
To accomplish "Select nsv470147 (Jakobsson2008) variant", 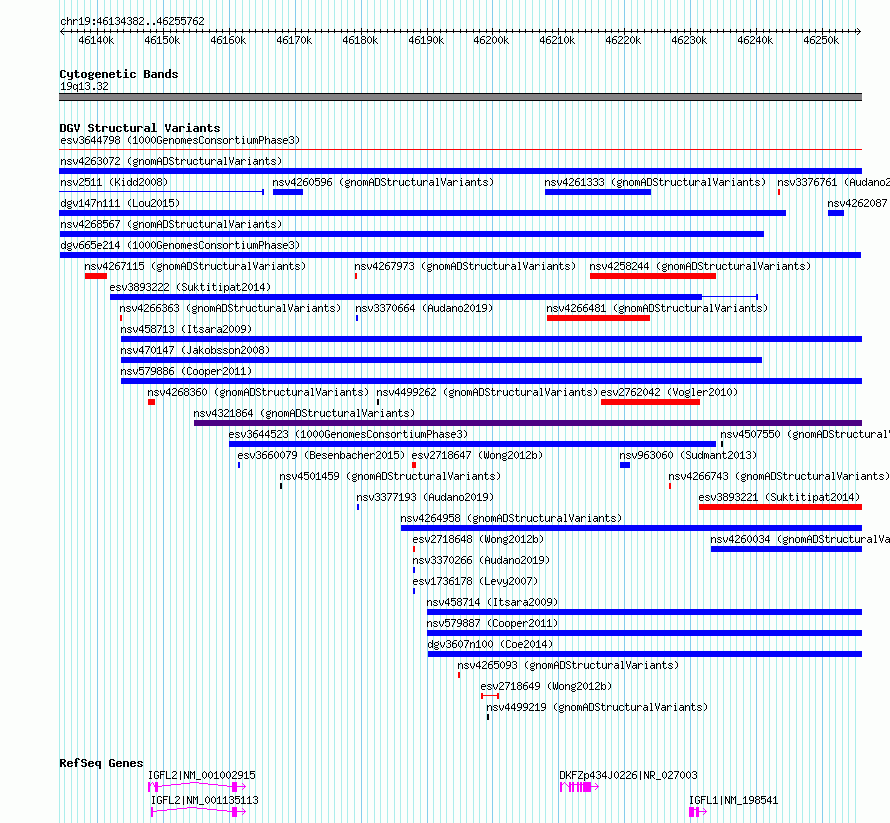I will click(x=195, y=350).
